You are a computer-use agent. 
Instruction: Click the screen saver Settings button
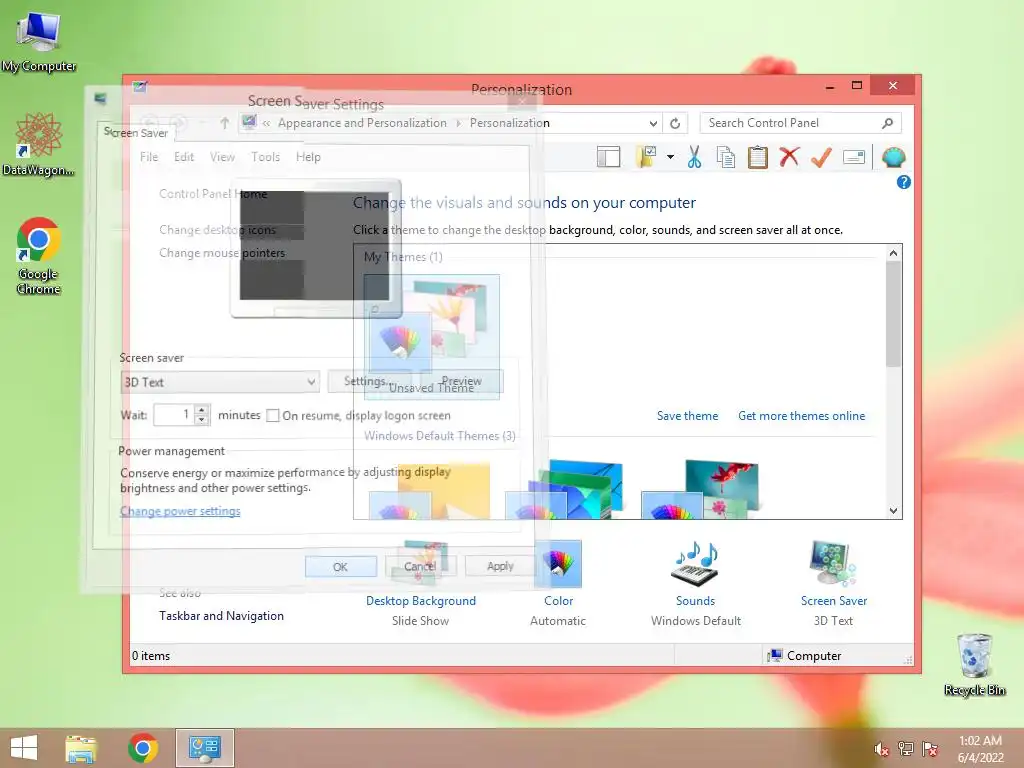click(x=368, y=381)
